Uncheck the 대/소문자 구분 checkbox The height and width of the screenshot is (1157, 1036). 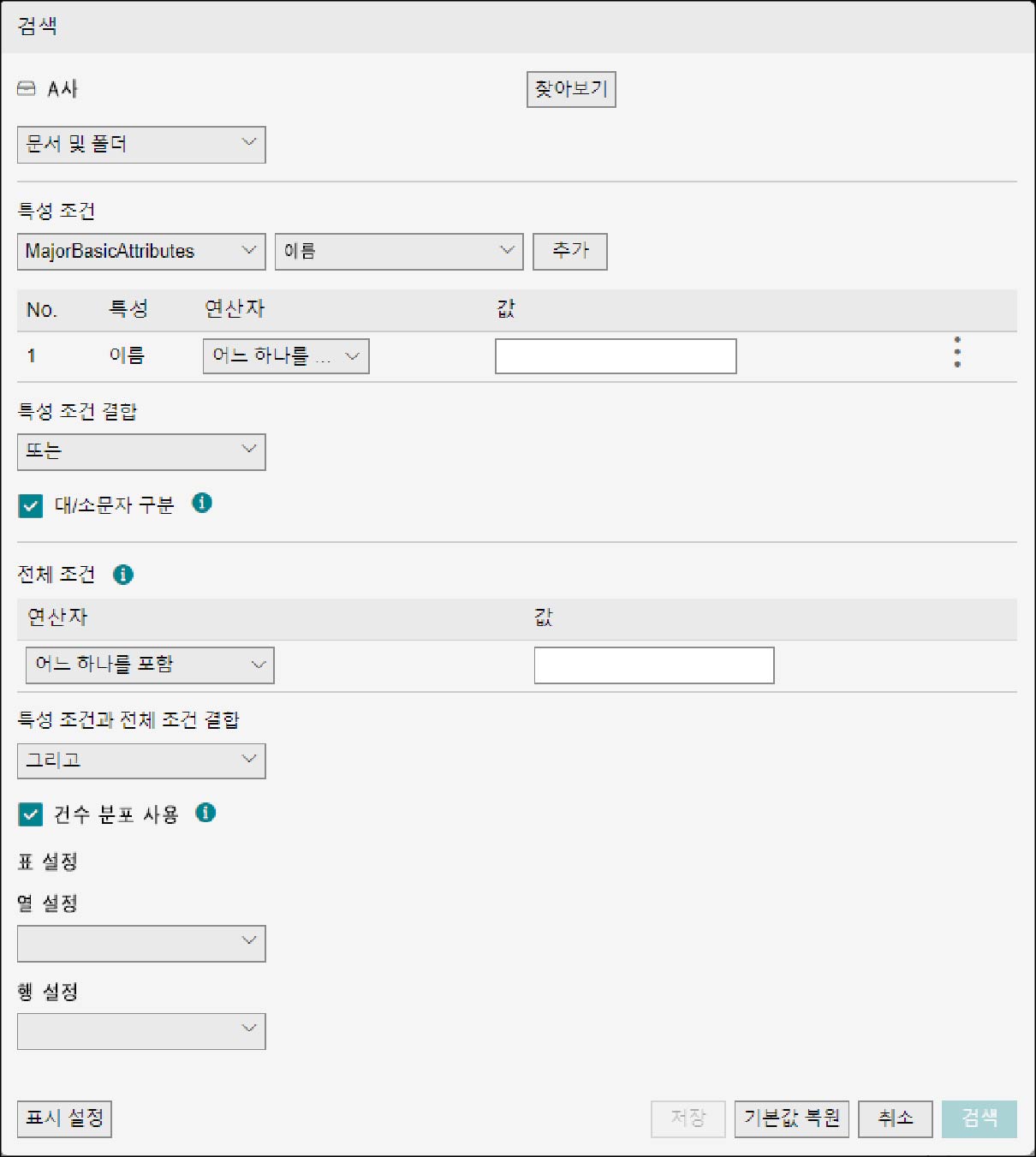click(x=31, y=505)
